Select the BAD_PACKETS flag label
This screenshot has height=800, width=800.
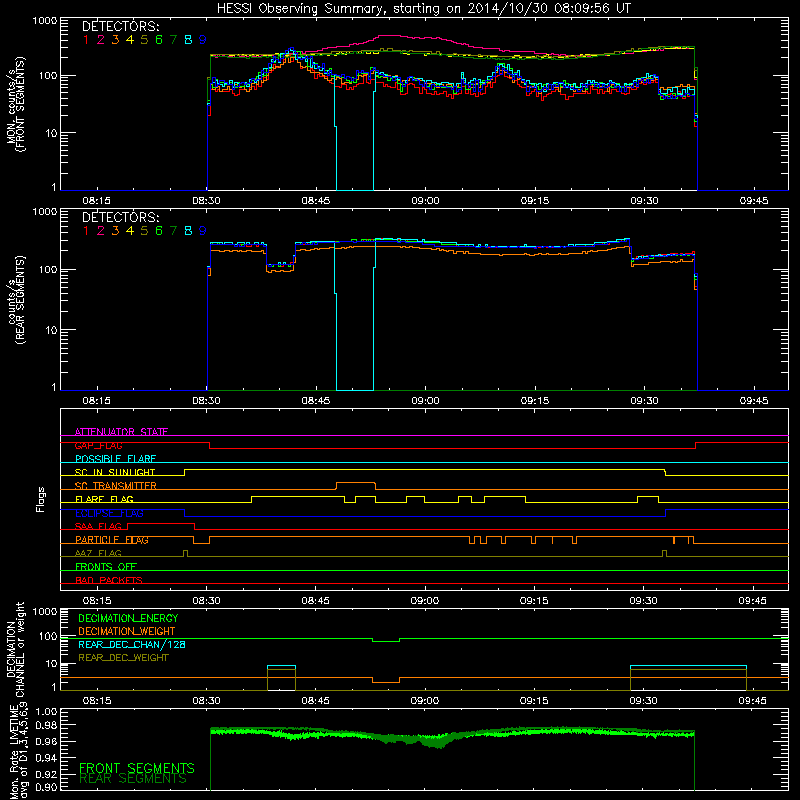[x=109, y=580]
